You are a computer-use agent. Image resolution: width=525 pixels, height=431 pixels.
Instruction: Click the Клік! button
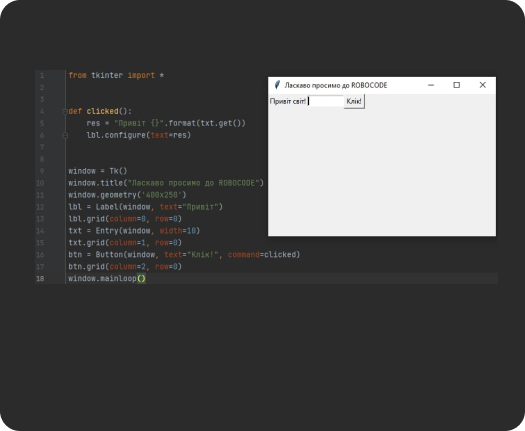pos(354,101)
